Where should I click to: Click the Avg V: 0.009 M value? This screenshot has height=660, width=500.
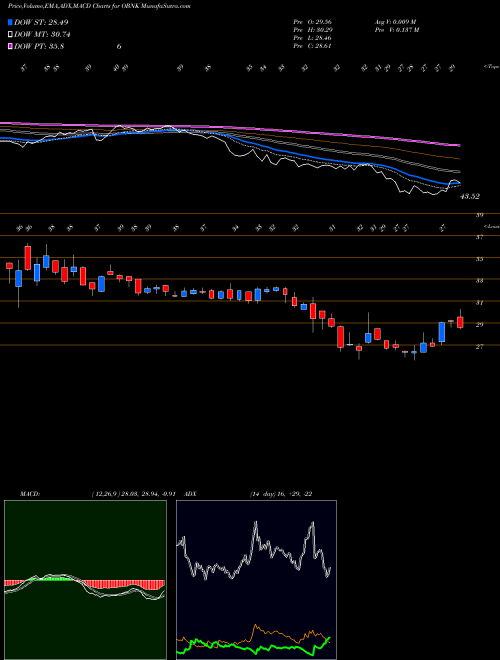coord(395,22)
